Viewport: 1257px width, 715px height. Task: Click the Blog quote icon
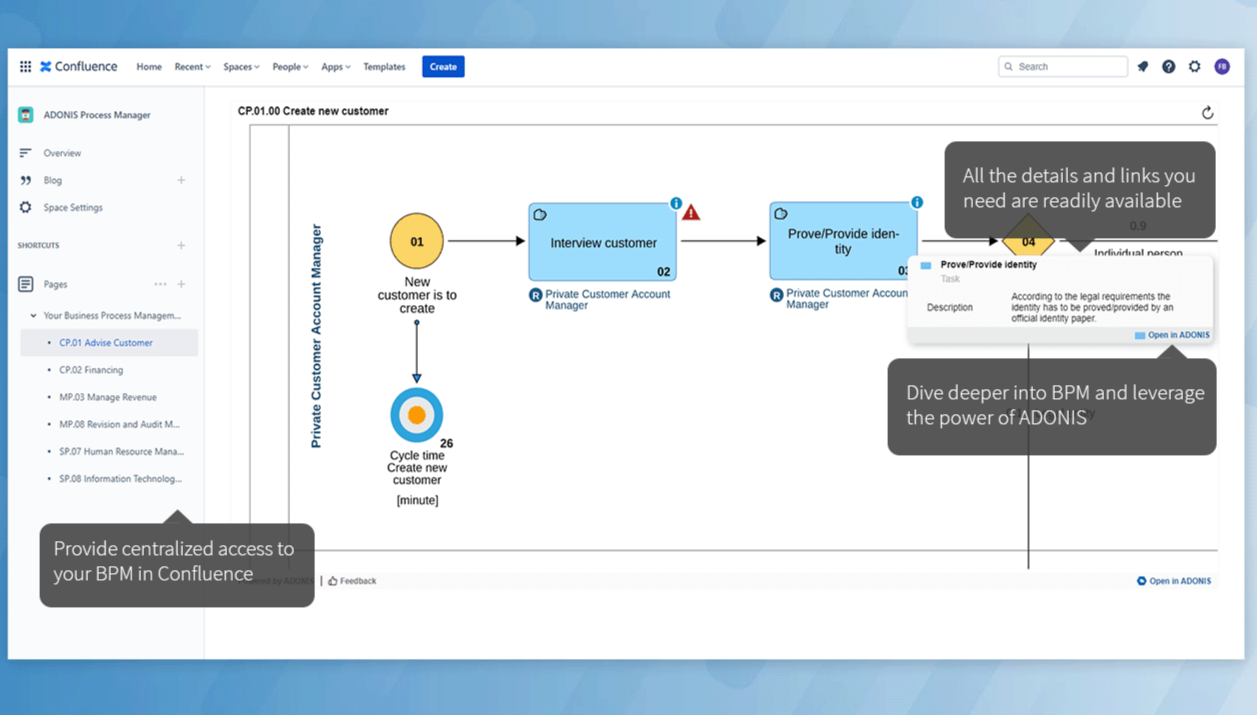26,181
